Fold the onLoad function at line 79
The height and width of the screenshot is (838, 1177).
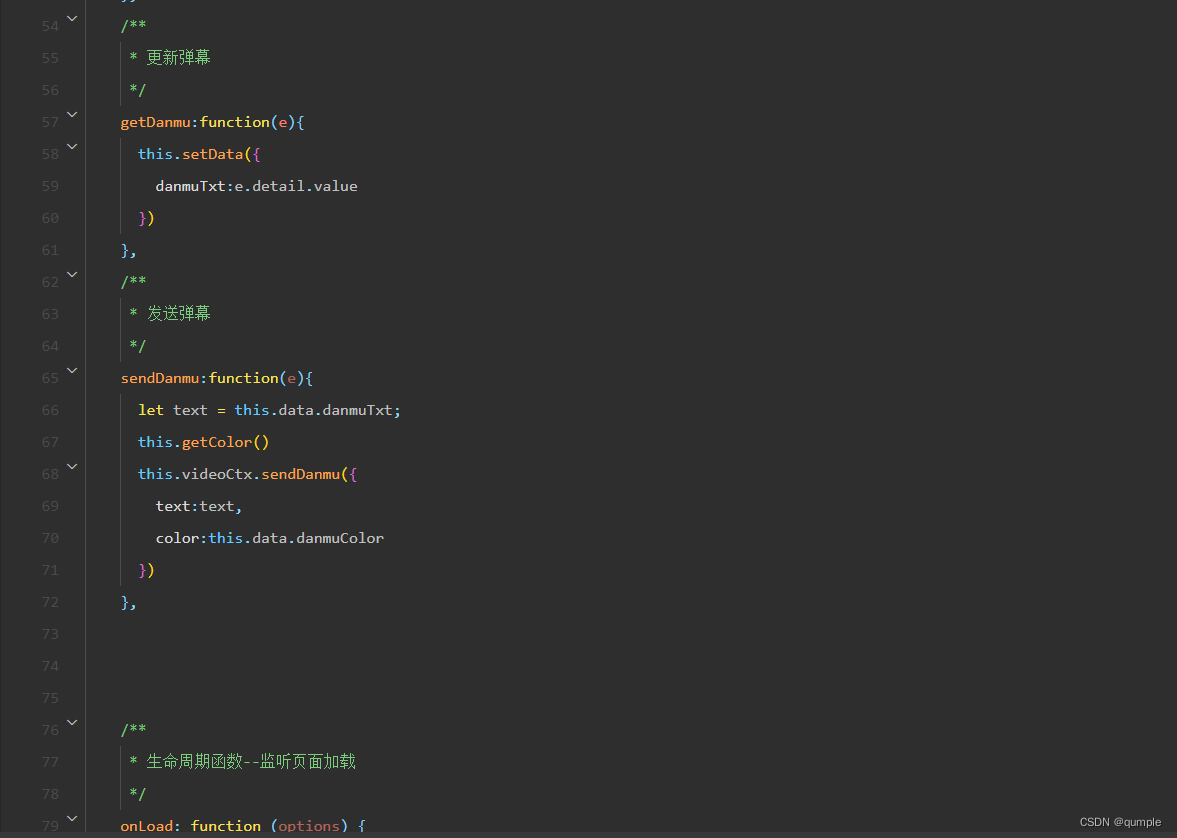[x=72, y=818]
